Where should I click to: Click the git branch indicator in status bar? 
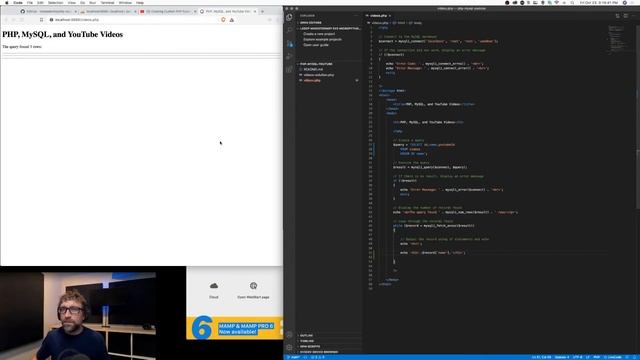point(294,357)
